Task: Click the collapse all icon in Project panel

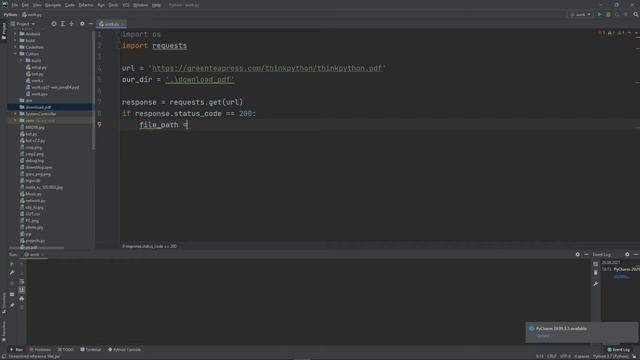Action: pos(71,24)
